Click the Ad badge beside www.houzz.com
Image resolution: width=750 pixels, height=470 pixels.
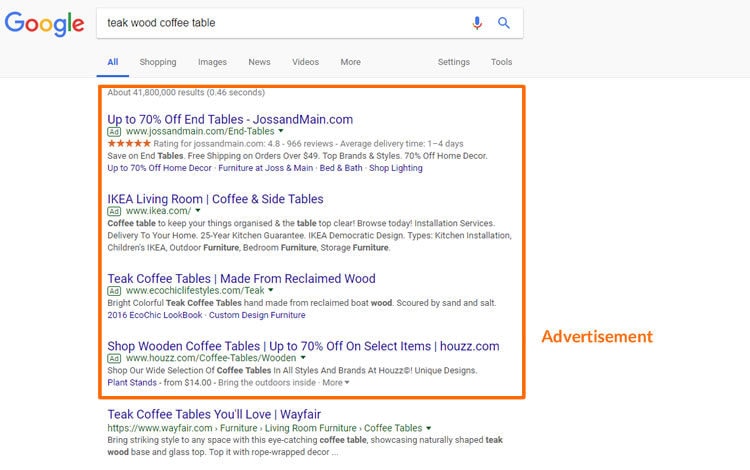[114, 358]
